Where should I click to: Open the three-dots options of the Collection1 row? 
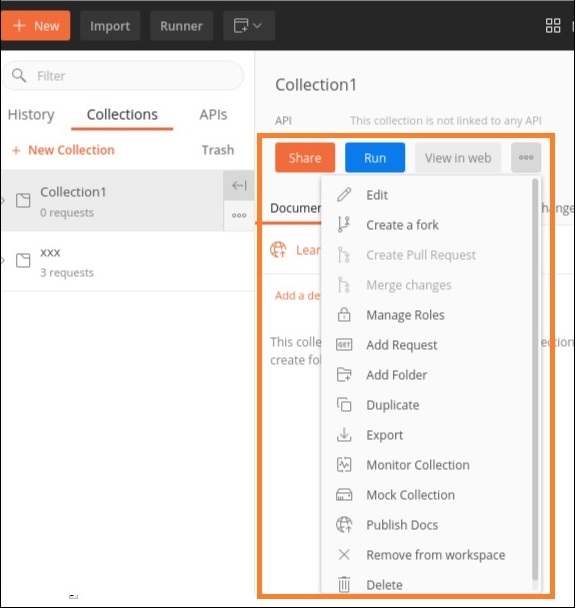(x=239, y=216)
